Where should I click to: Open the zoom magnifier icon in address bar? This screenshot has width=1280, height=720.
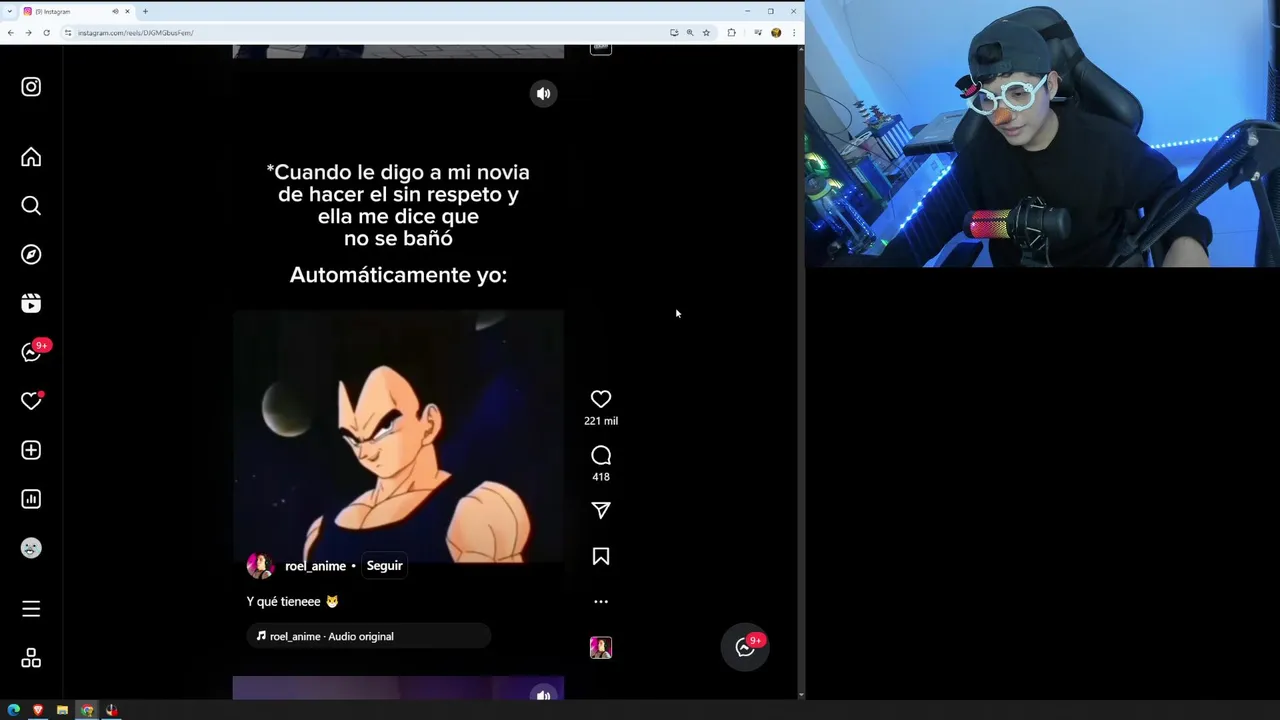690,33
